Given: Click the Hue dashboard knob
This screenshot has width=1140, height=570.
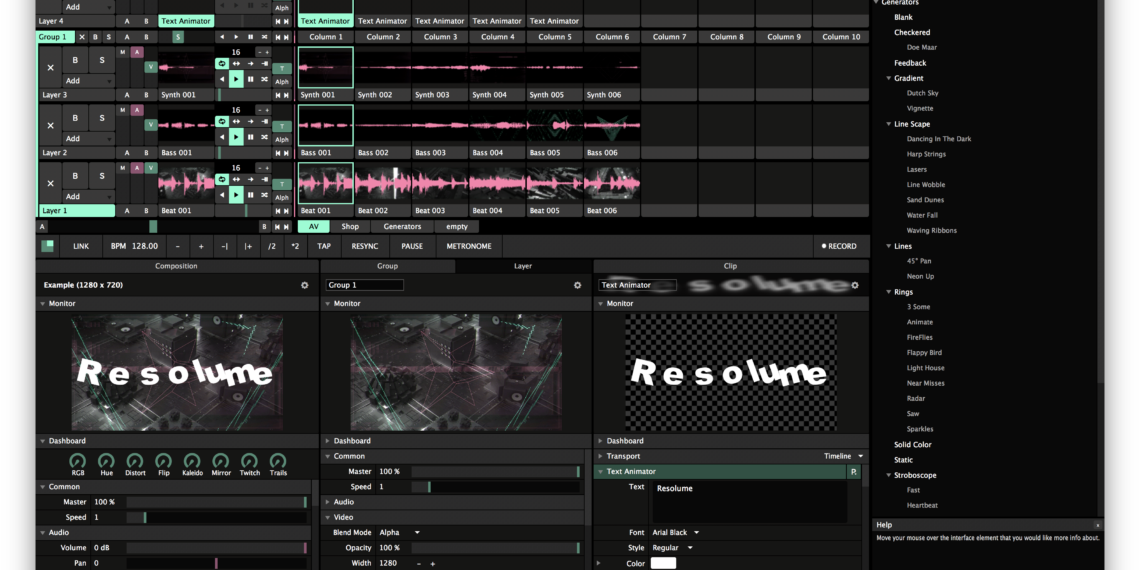Looking at the screenshot, I should point(106,461).
